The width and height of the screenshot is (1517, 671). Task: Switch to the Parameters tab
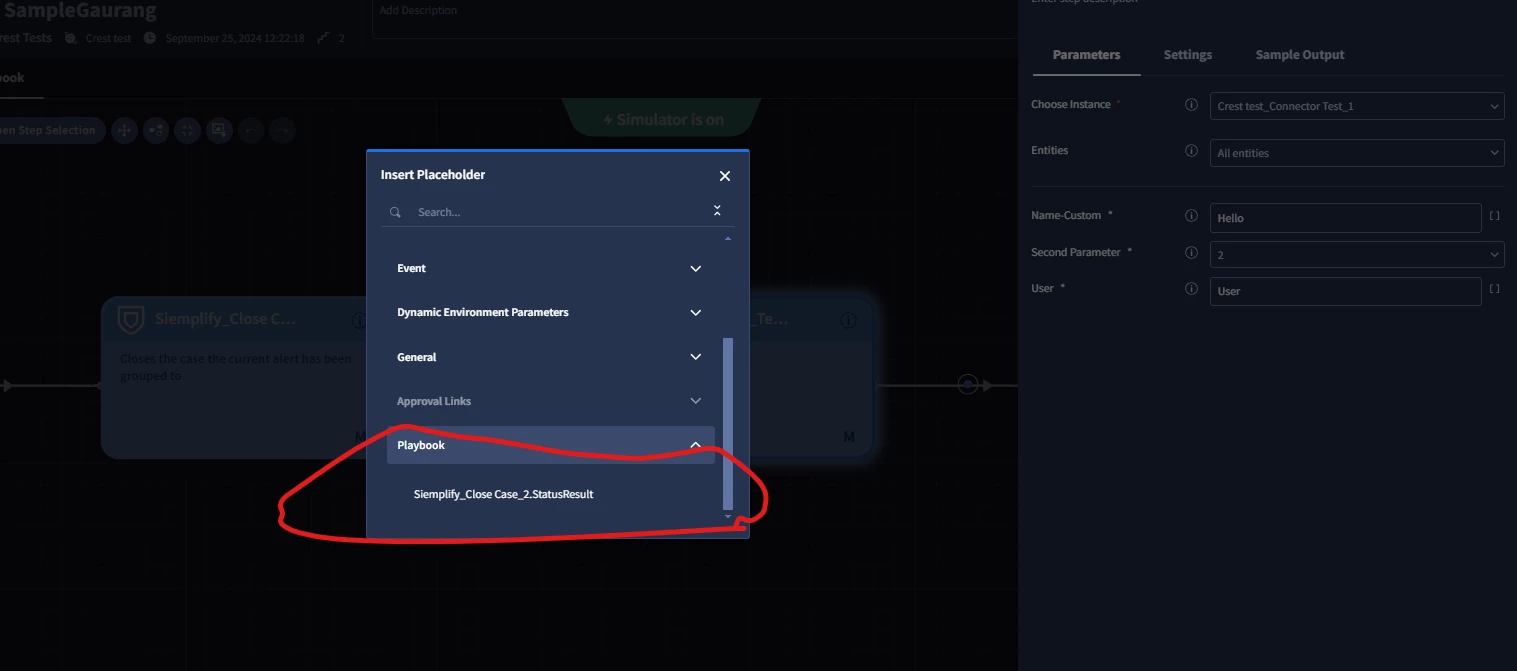[1086, 55]
